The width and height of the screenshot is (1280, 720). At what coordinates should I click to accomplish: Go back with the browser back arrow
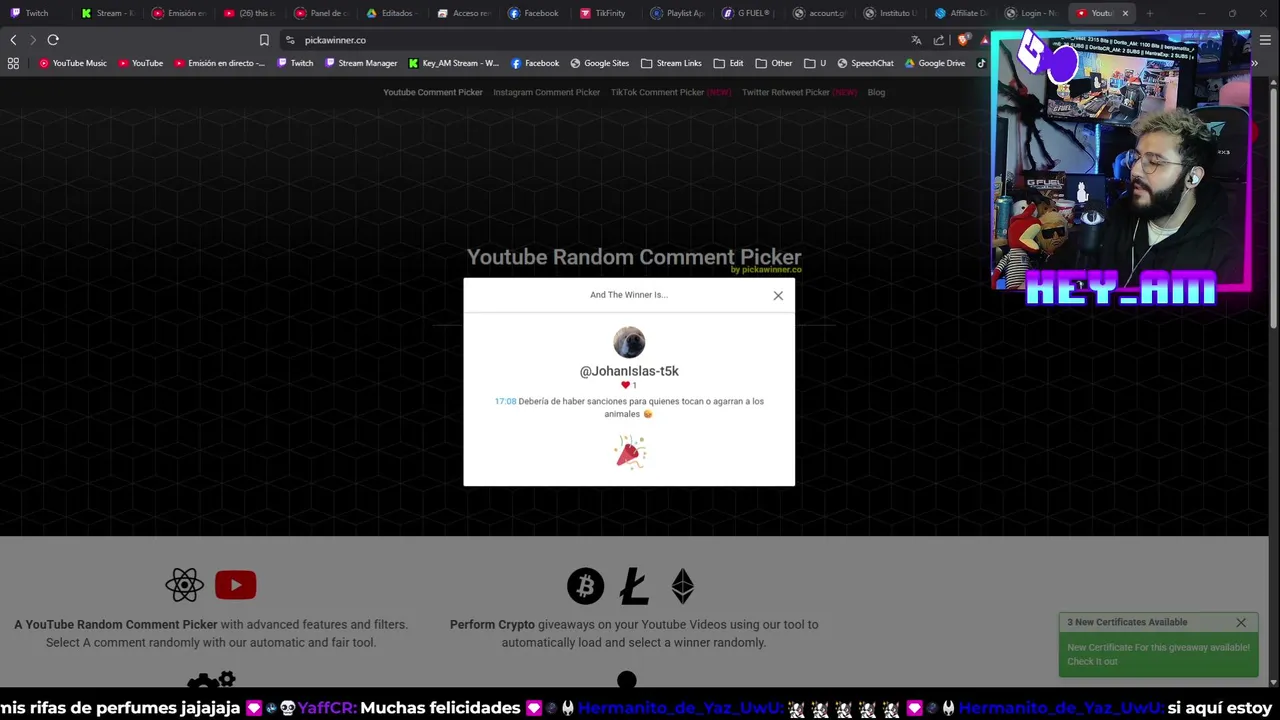click(13, 40)
